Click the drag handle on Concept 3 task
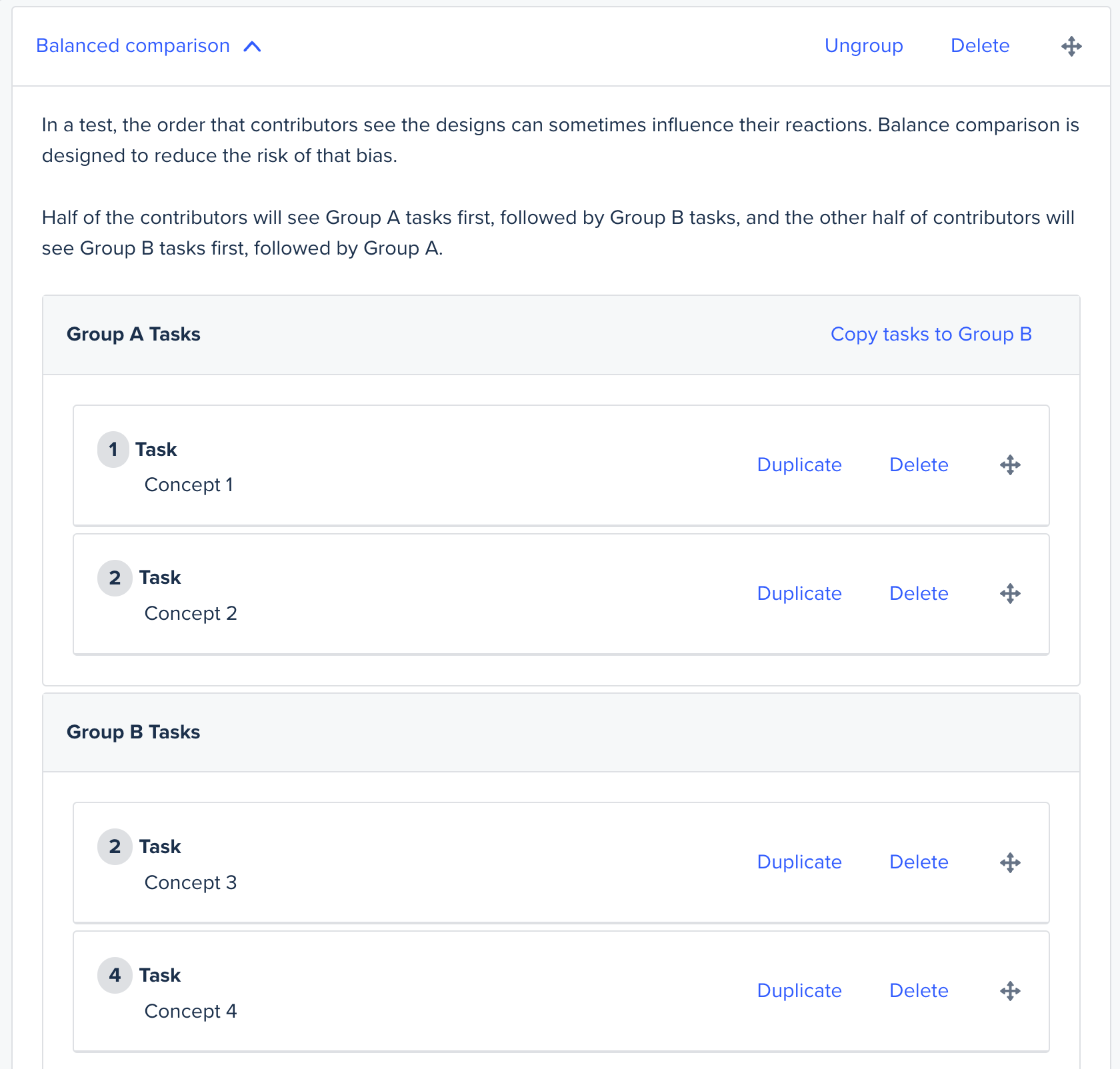 pos(1010,862)
